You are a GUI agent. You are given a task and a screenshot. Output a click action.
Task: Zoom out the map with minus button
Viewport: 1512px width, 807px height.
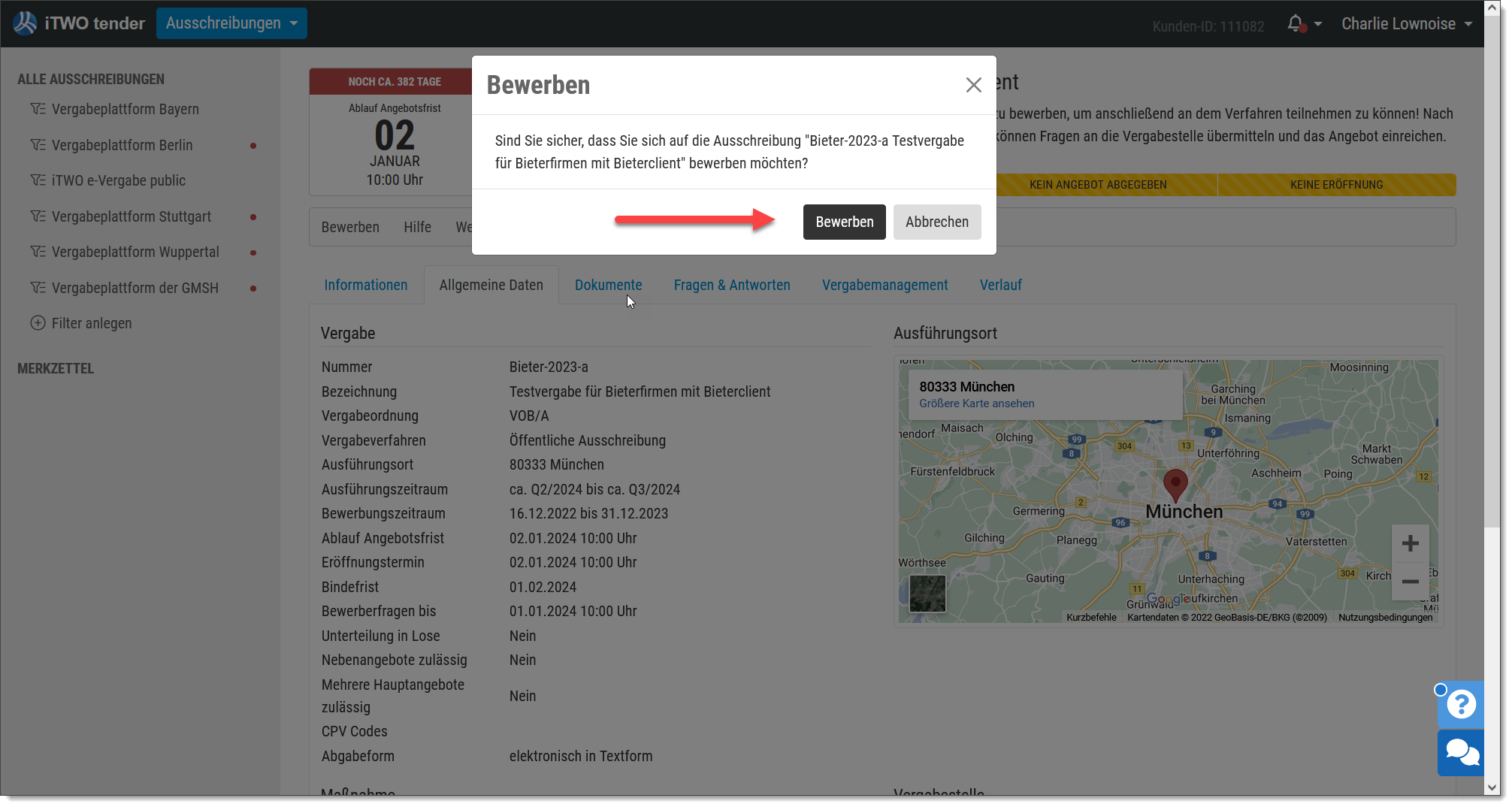coord(1410,581)
